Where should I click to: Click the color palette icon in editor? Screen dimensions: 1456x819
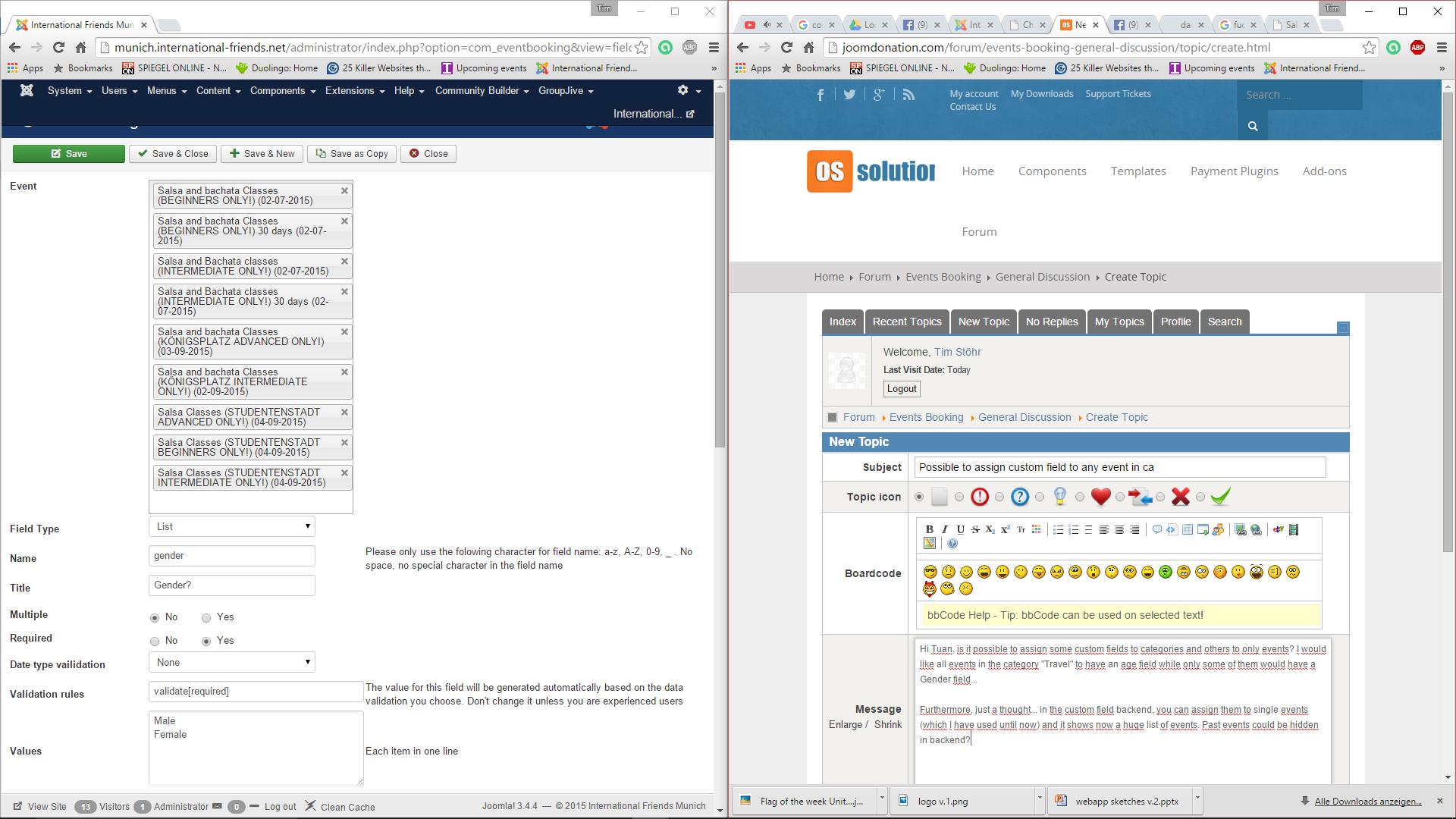coord(1036,529)
